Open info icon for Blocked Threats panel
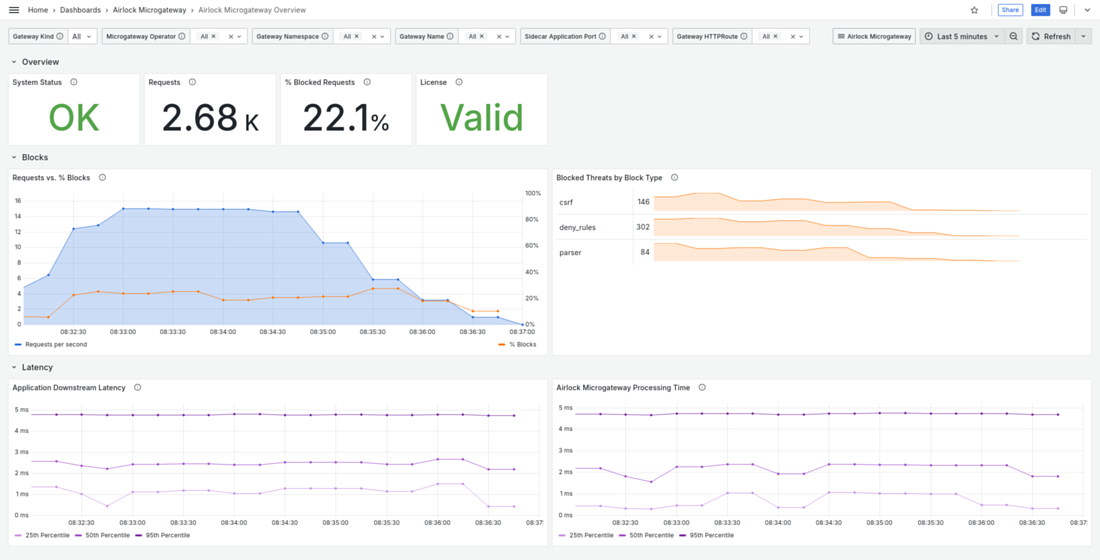Viewport: 1100px width, 560px height. (x=675, y=178)
